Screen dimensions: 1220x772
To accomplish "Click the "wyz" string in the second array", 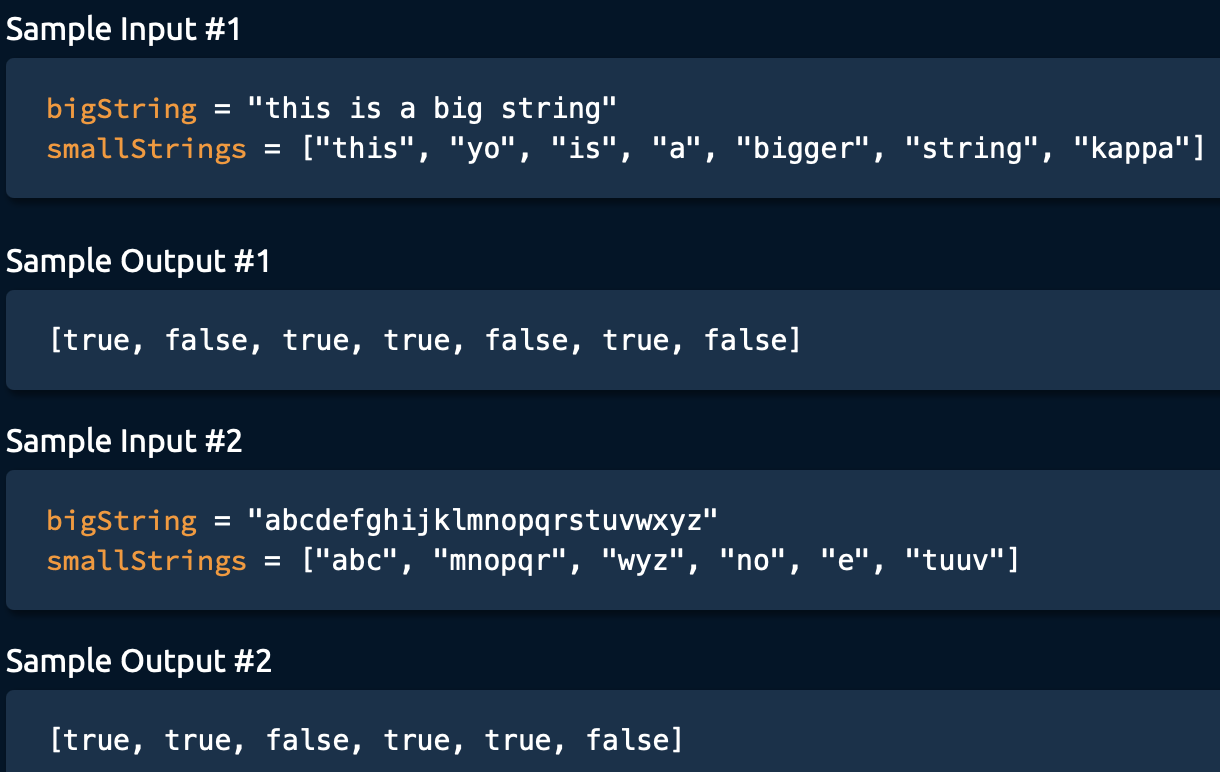I will (x=644, y=561).
